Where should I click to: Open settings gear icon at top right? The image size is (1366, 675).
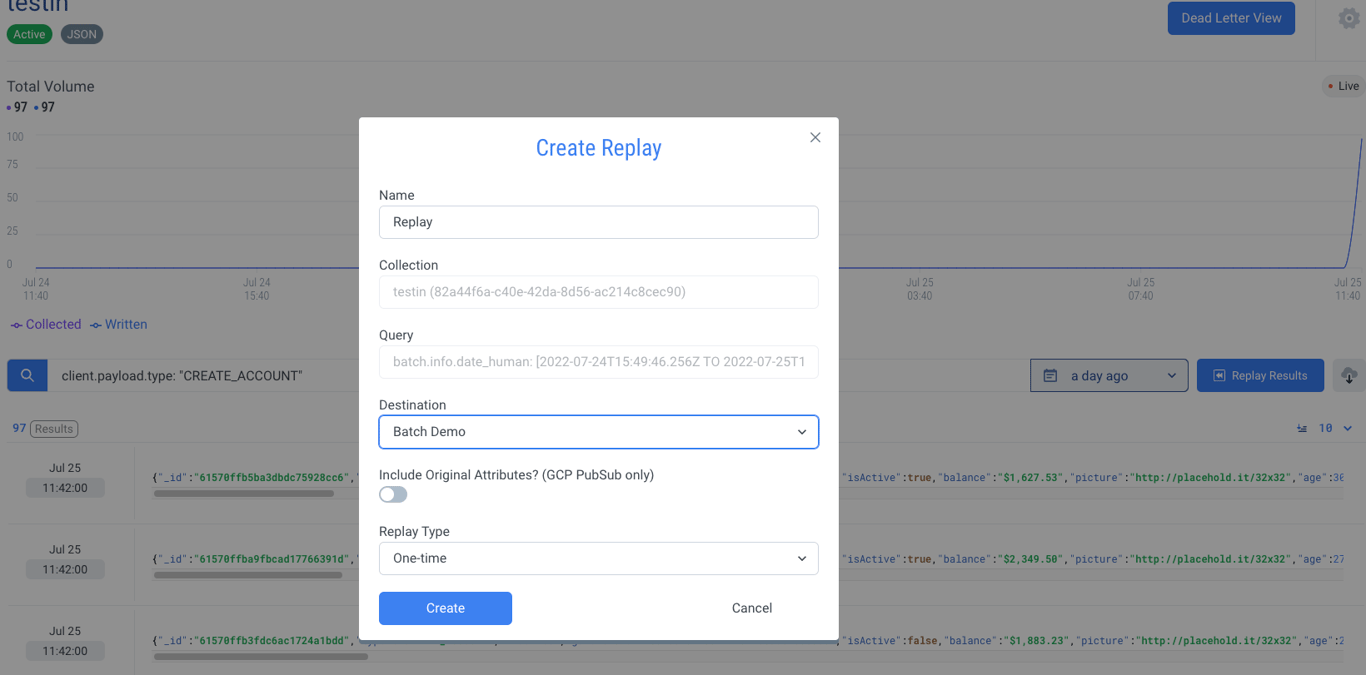point(1349,18)
